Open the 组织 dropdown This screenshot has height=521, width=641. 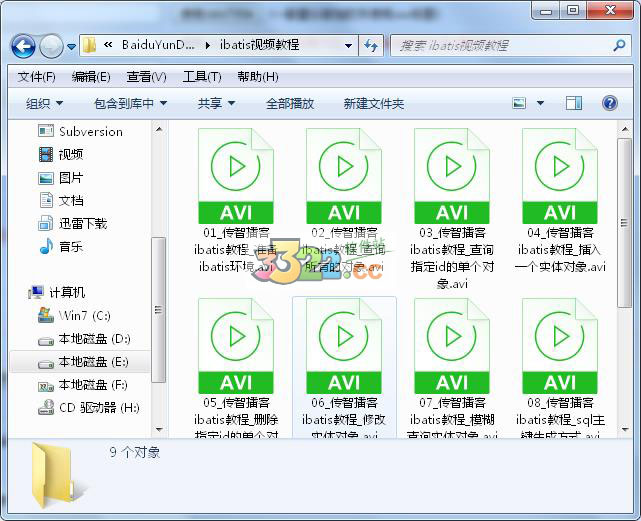click(x=44, y=103)
